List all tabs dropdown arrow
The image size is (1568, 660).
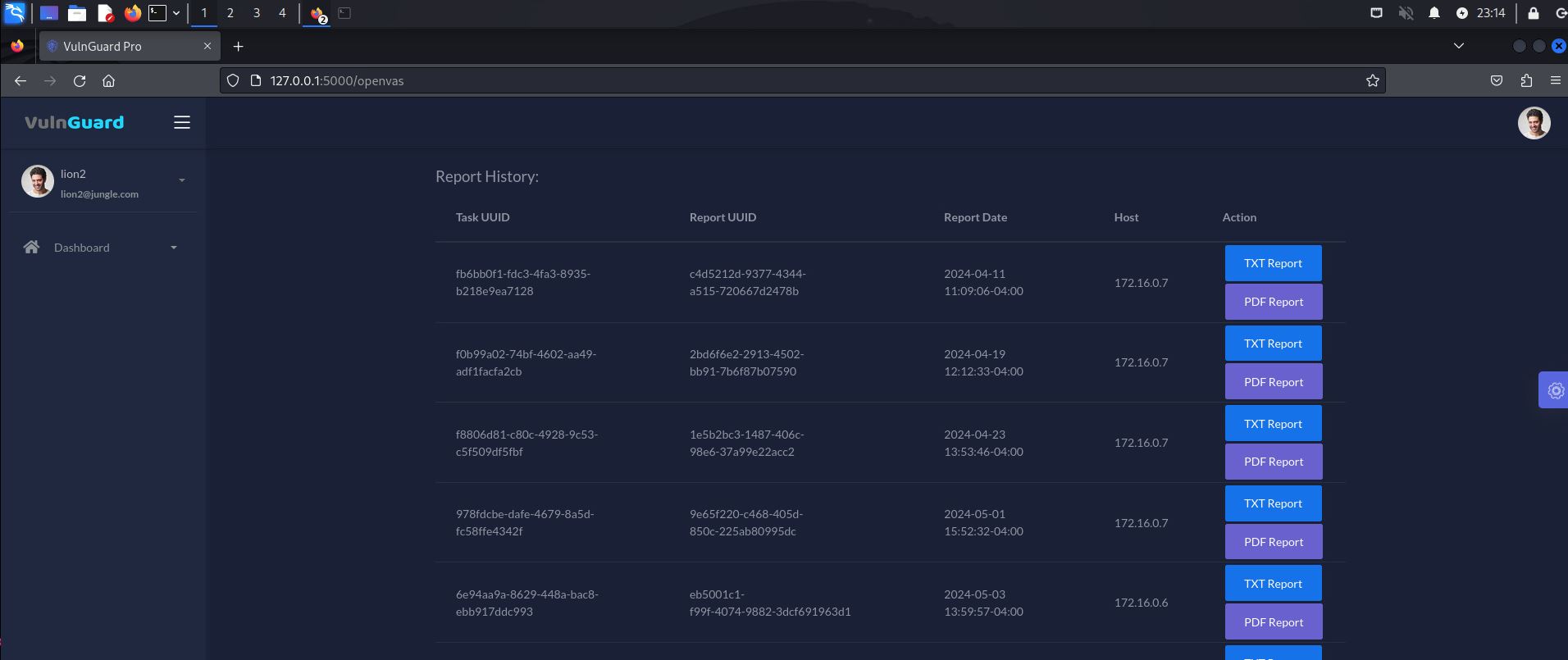[x=1458, y=46]
